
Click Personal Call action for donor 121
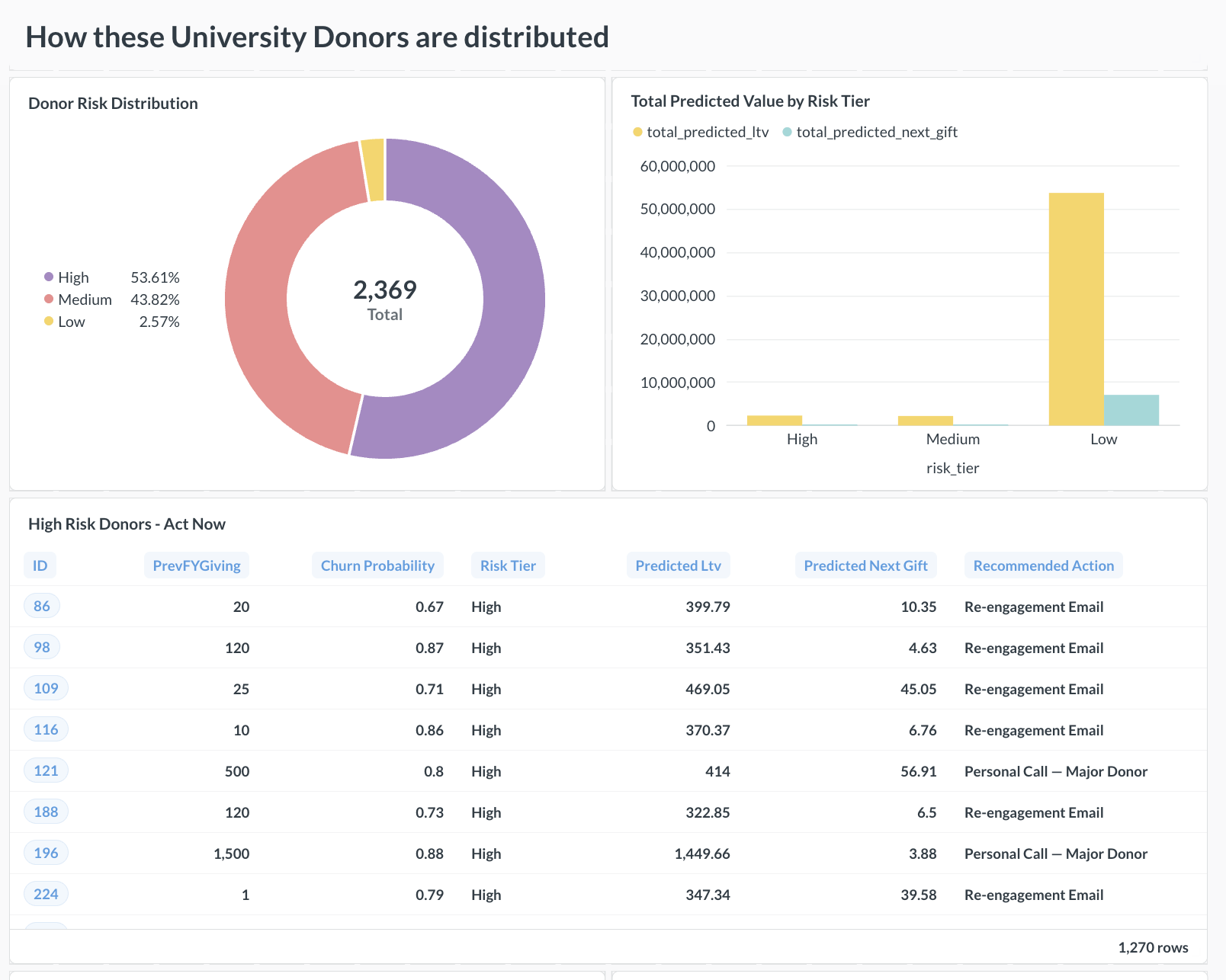pyautogui.click(x=1056, y=771)
